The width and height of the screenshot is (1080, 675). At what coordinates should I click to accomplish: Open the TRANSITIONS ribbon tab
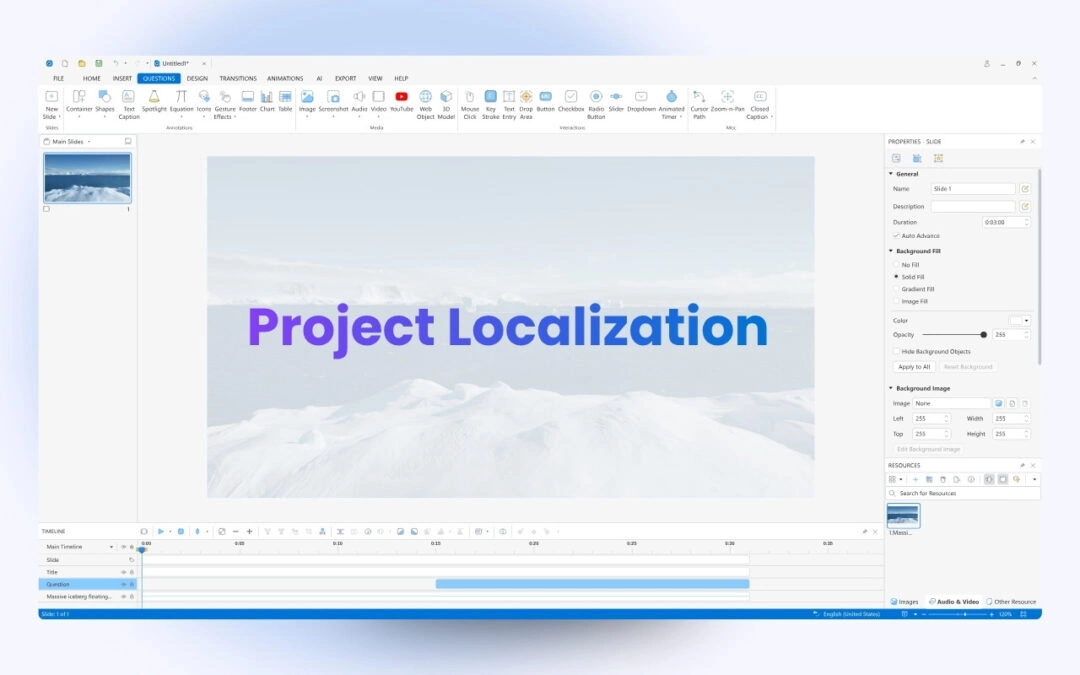[238, 79]
